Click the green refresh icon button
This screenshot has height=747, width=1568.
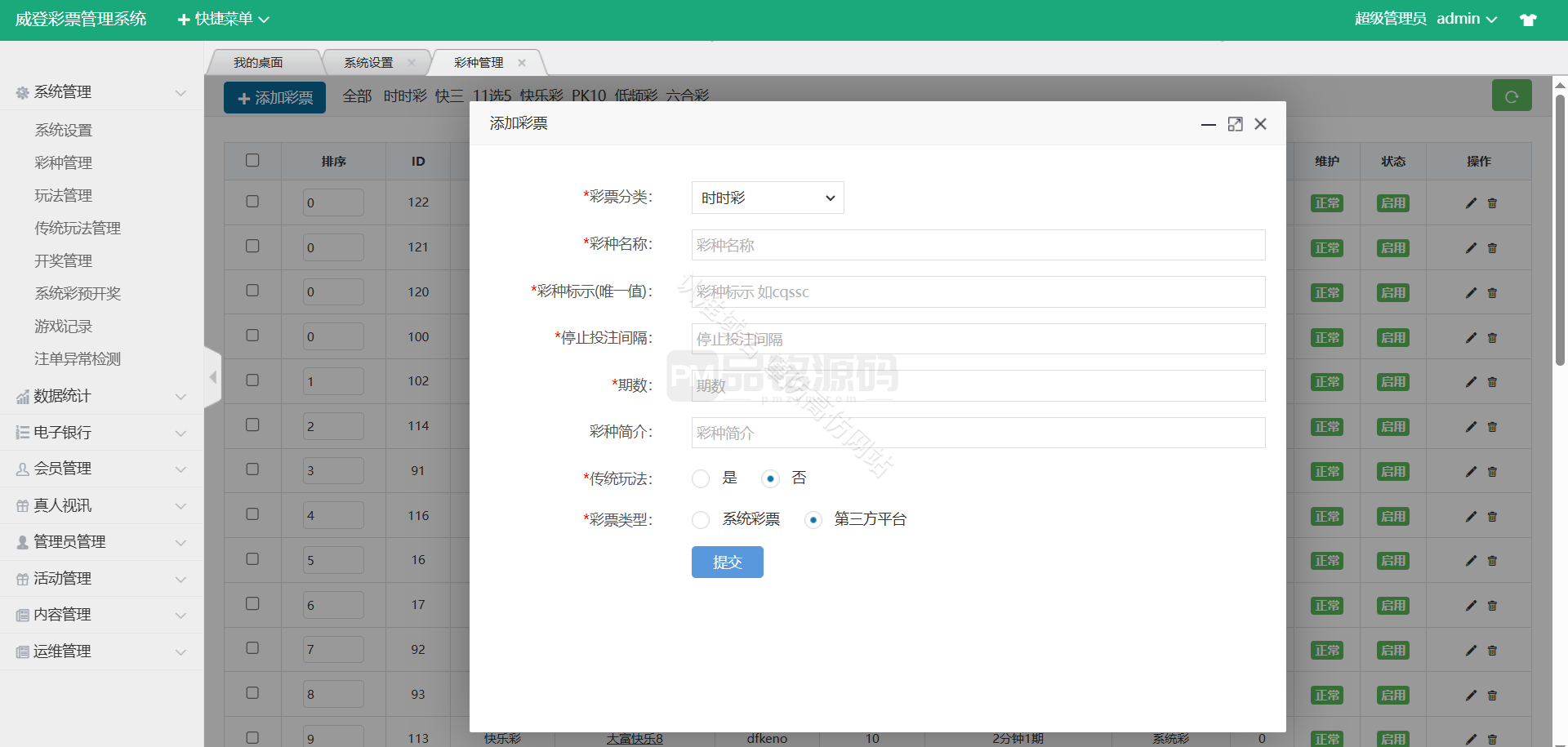(x=1511, y=96)
